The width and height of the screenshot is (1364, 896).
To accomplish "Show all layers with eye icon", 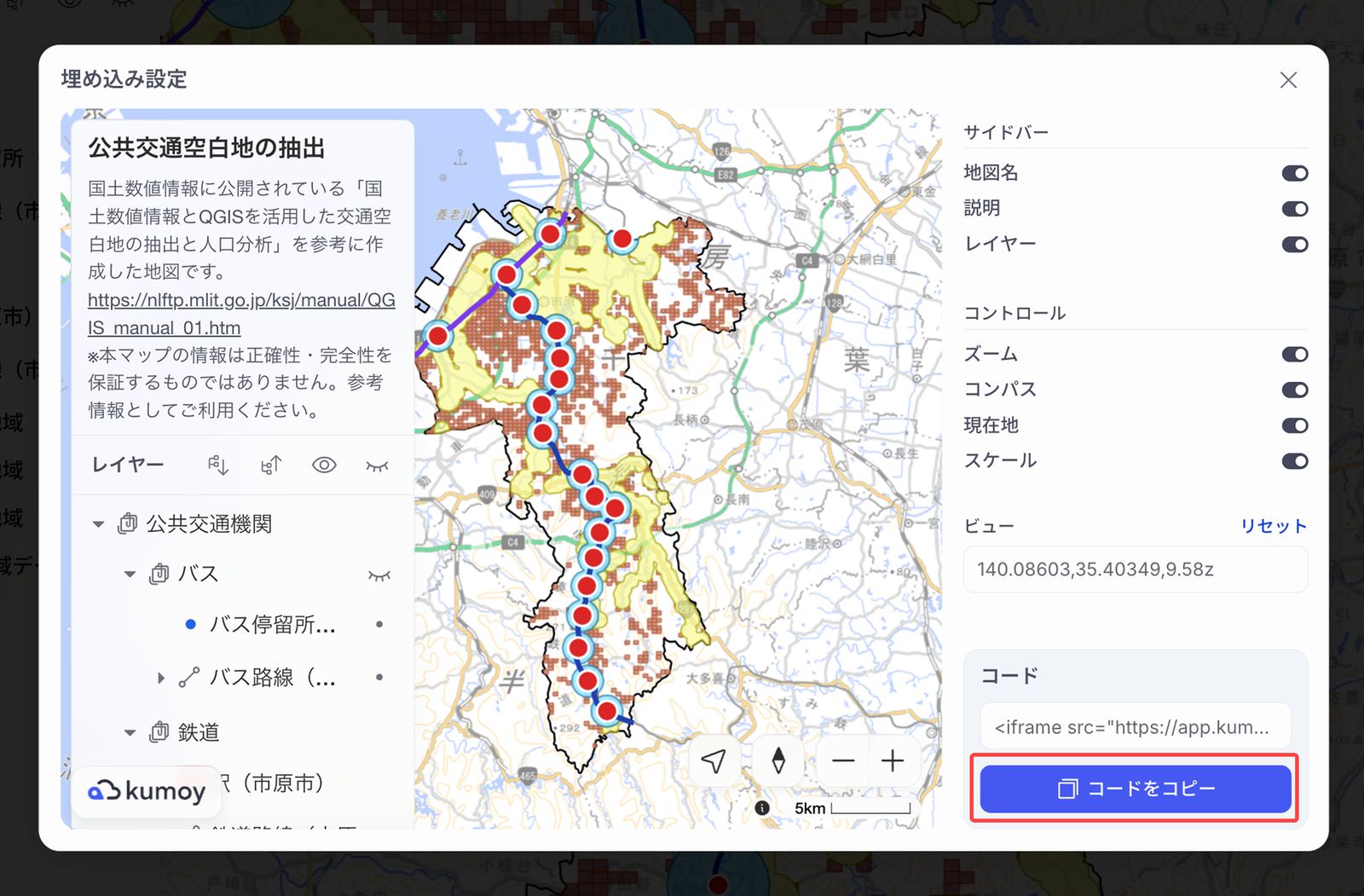I will click(x=324, y=465).
